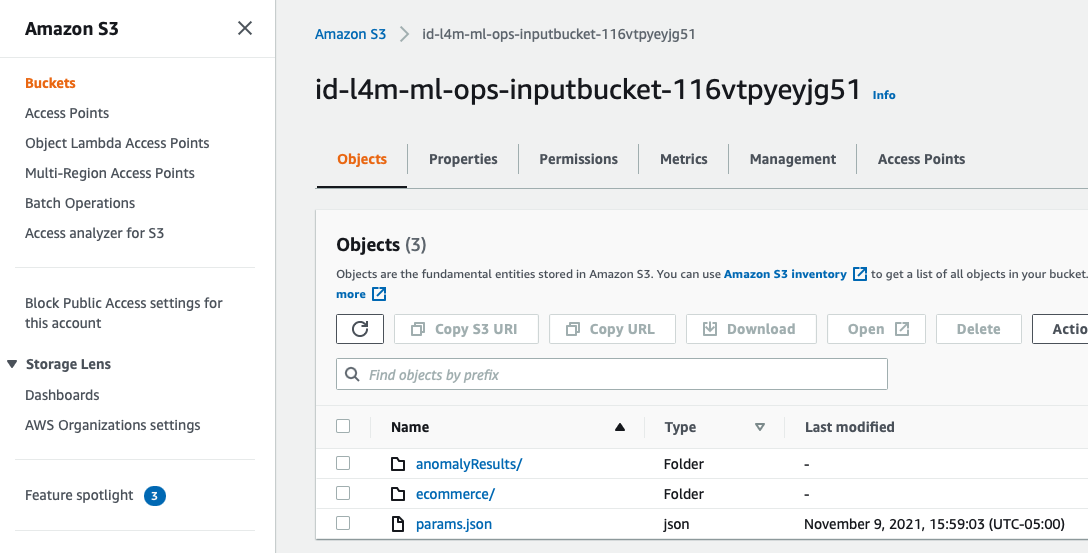1088x553 pixels.
Task: Click the Copy URL button
Action: tap(612, 329)
